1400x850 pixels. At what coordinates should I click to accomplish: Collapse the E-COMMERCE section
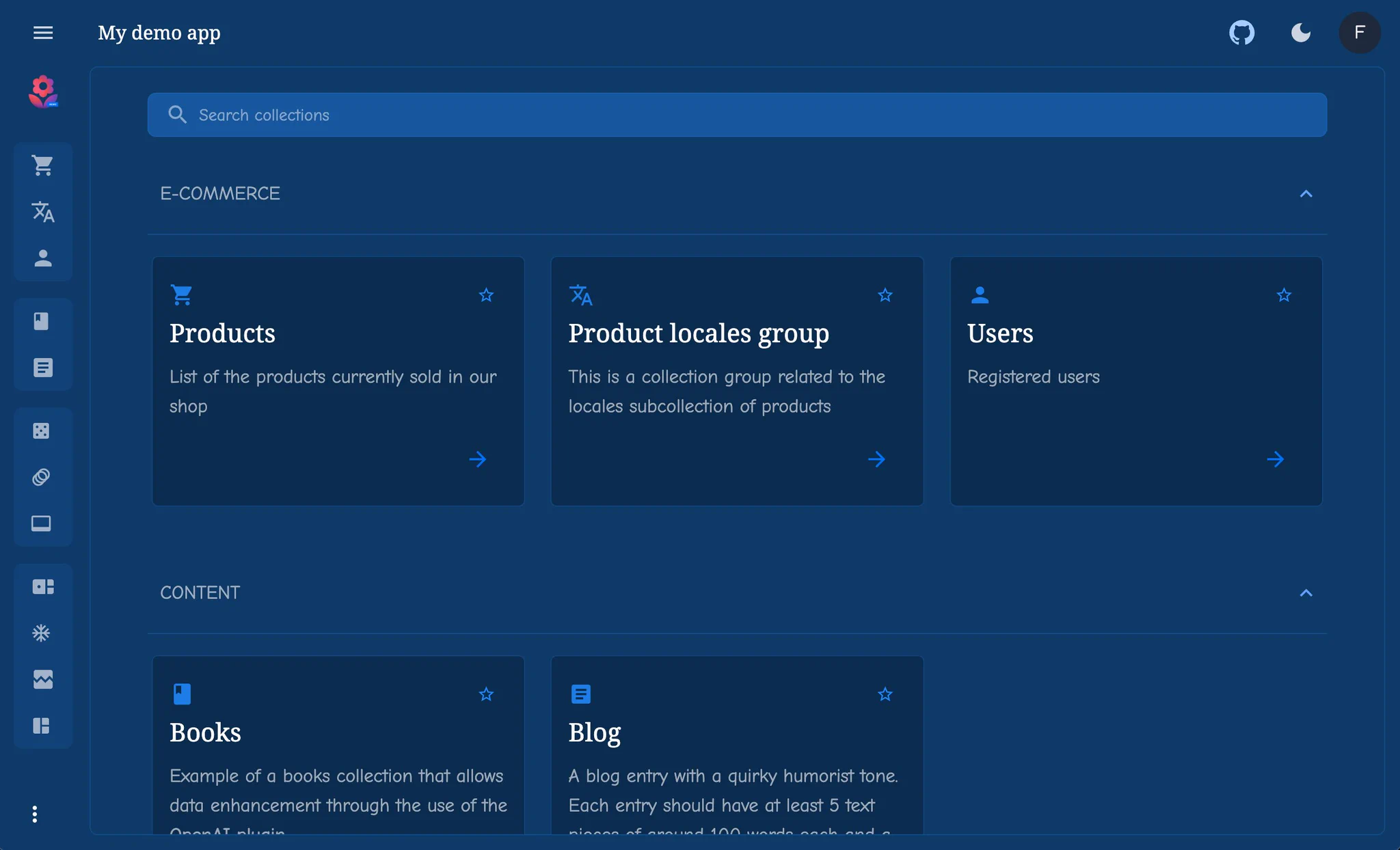coord(1306,194)
